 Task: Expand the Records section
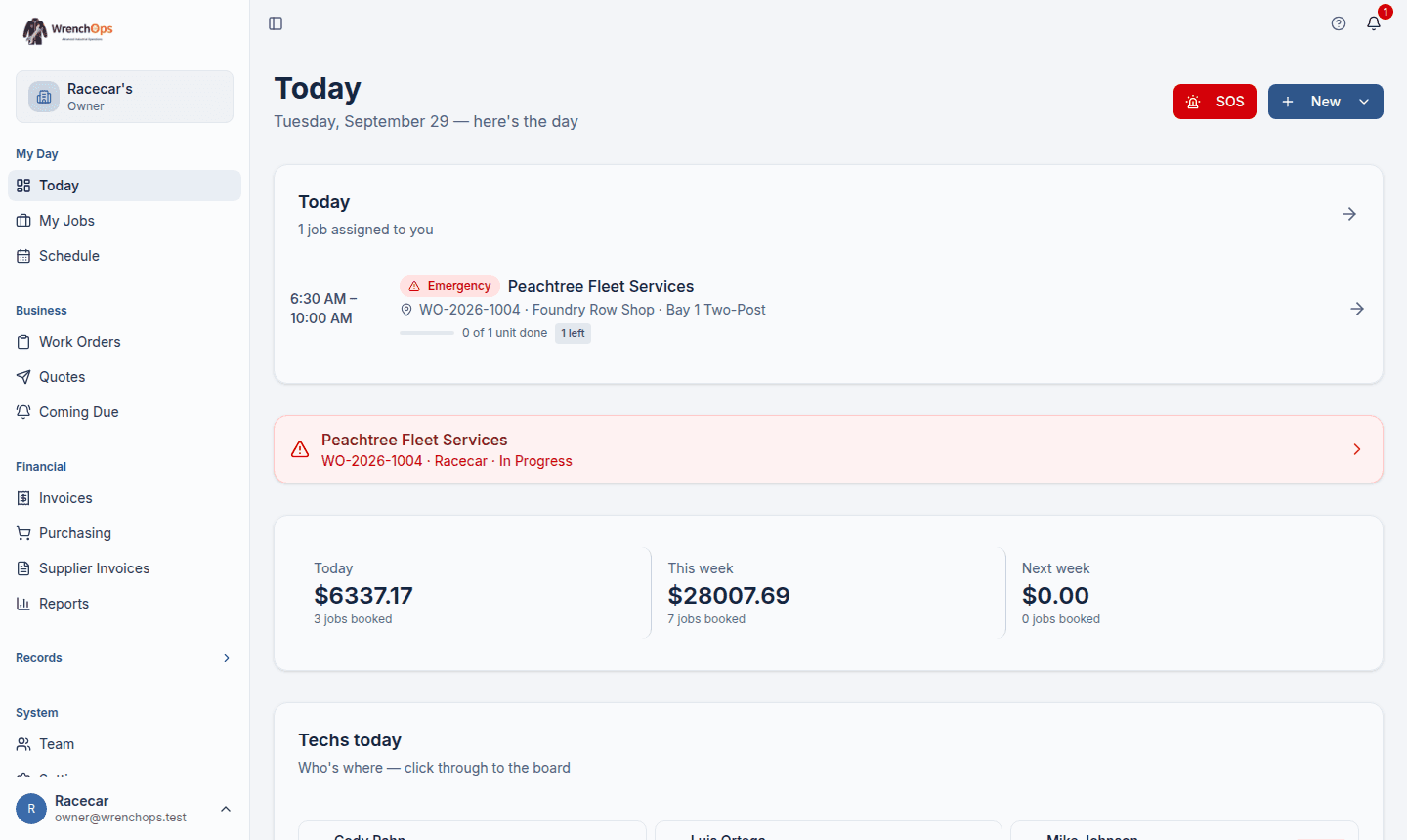coord(124,658)
